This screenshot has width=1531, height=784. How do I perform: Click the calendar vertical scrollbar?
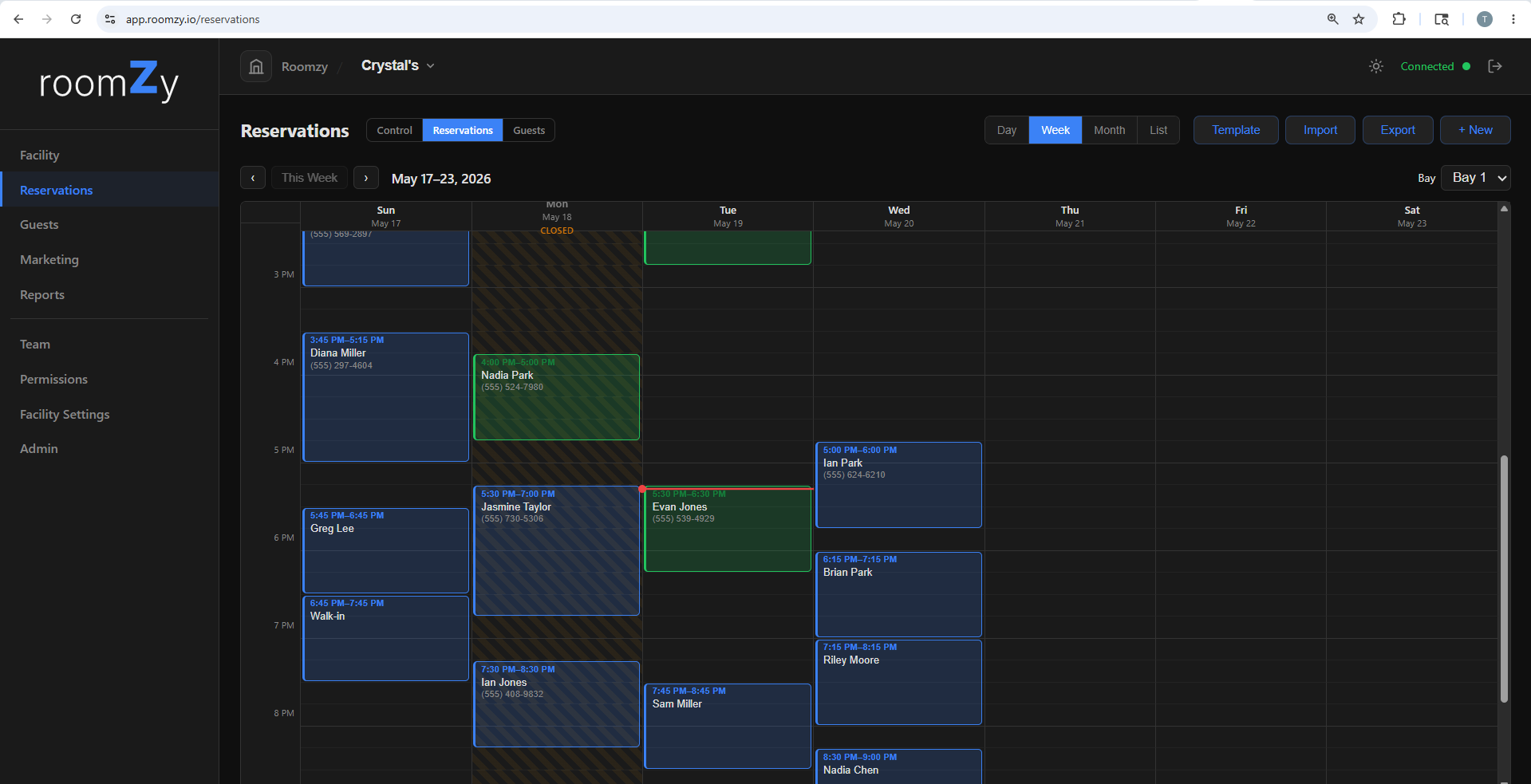[x=1504, y=578]
